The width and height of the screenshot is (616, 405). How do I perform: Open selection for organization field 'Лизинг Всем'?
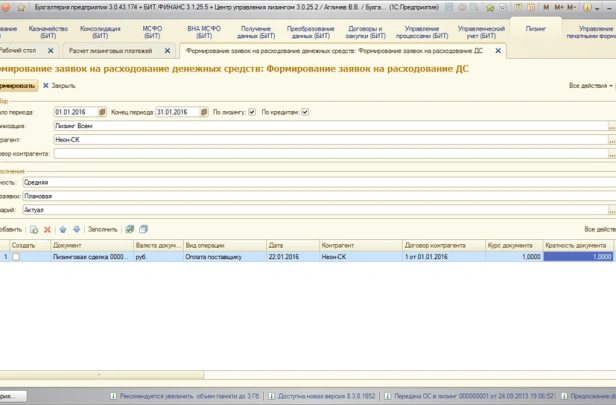coord(611,127)
